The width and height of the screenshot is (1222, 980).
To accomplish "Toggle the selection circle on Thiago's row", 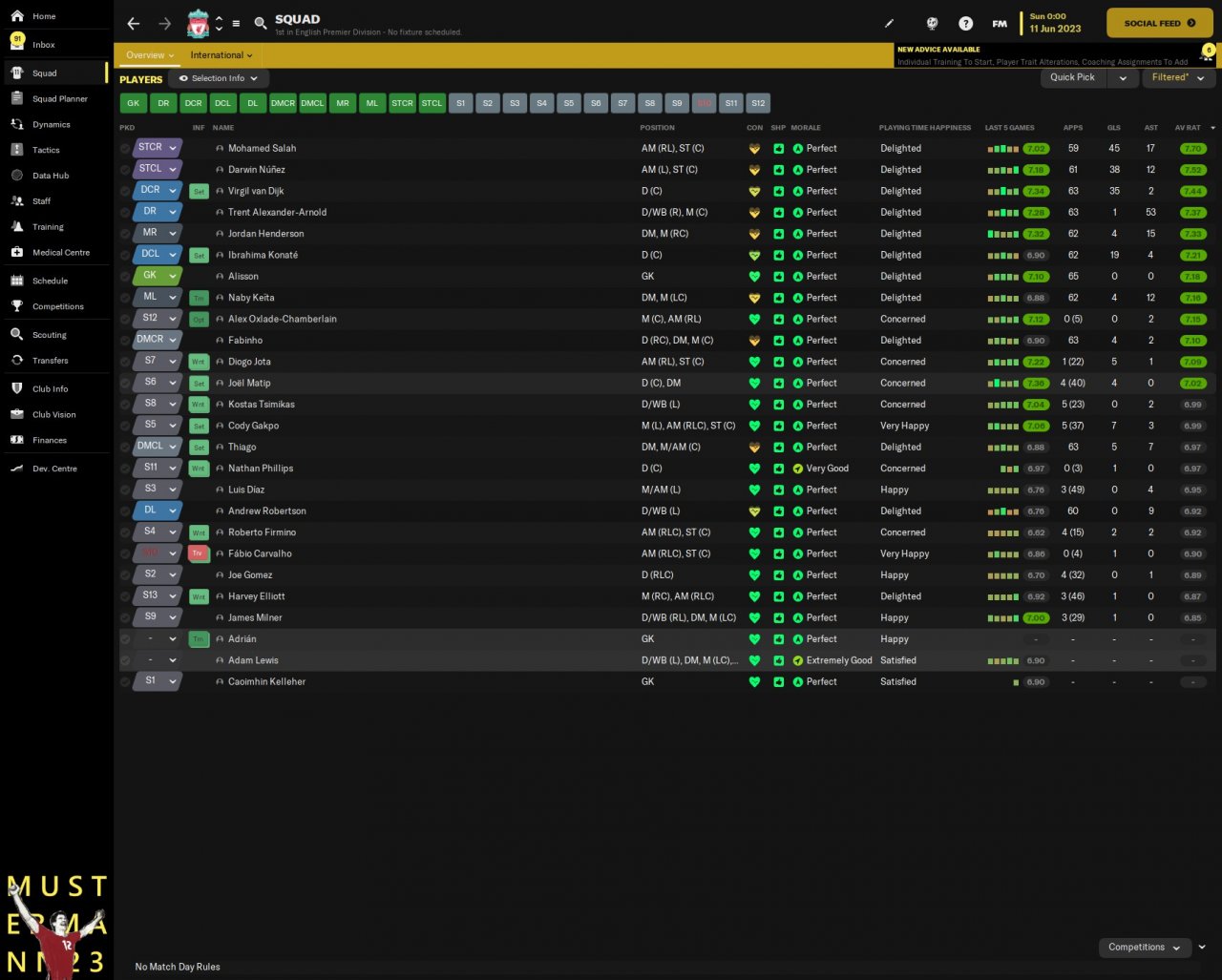I will (125, 448).
